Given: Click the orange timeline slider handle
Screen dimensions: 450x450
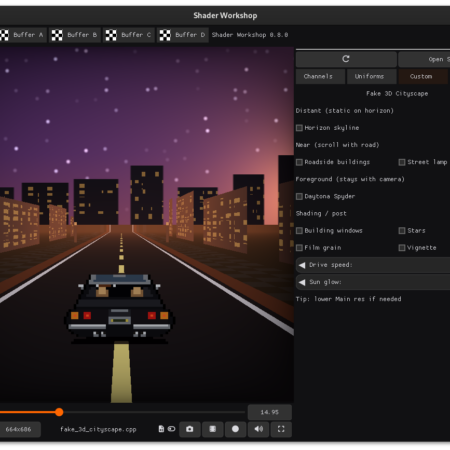Looking at the screenshot, I should click(x=59, y=412).
